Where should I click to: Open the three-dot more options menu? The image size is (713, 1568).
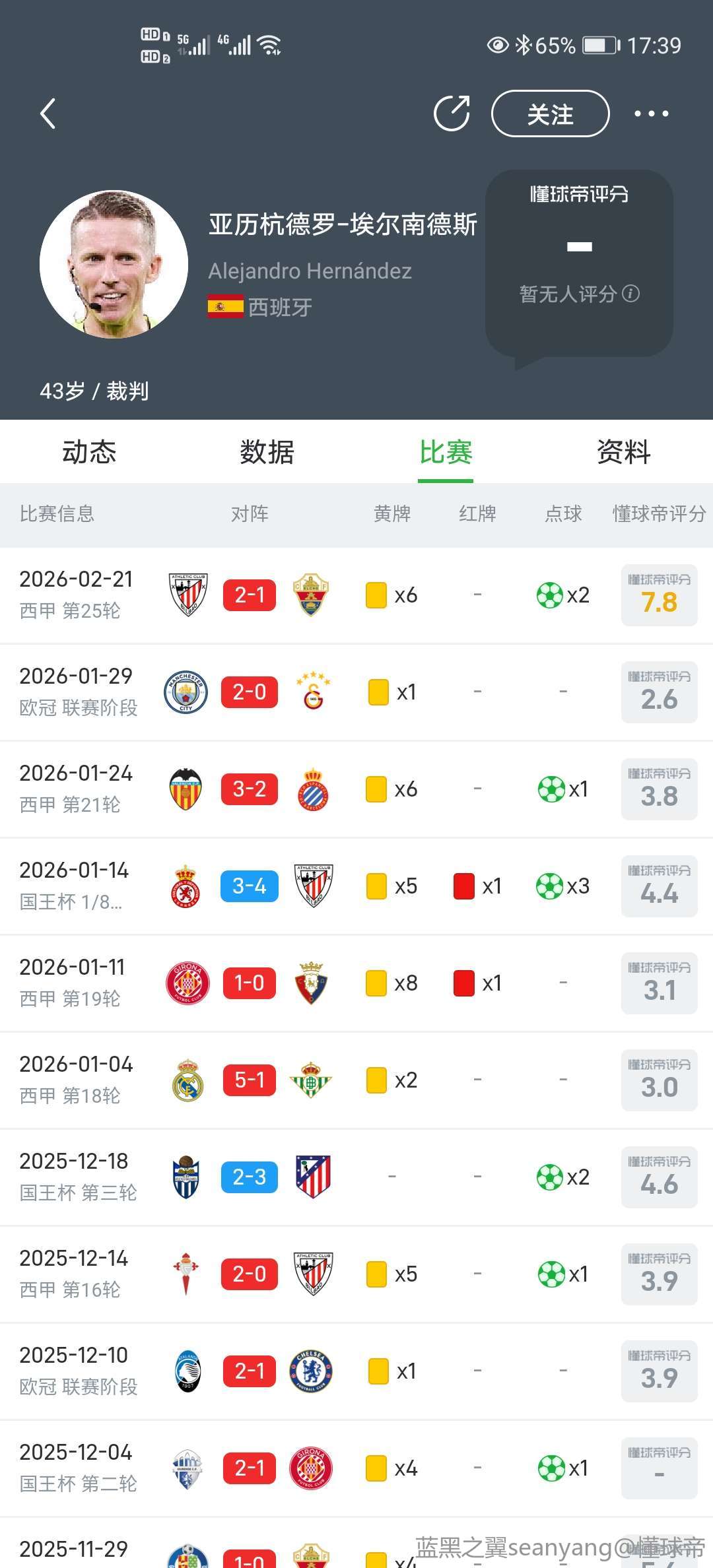651,114
